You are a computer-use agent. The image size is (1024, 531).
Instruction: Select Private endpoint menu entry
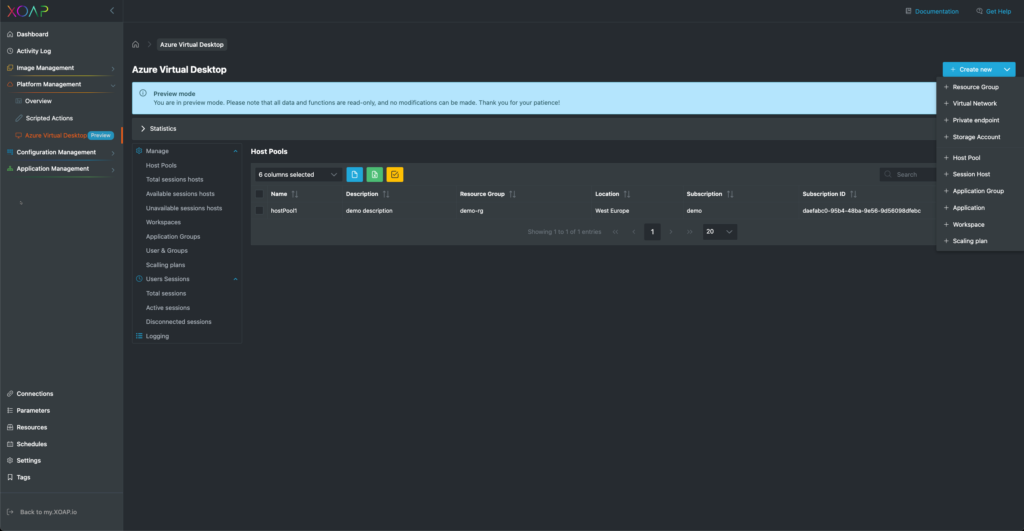[x=975, y=120]
